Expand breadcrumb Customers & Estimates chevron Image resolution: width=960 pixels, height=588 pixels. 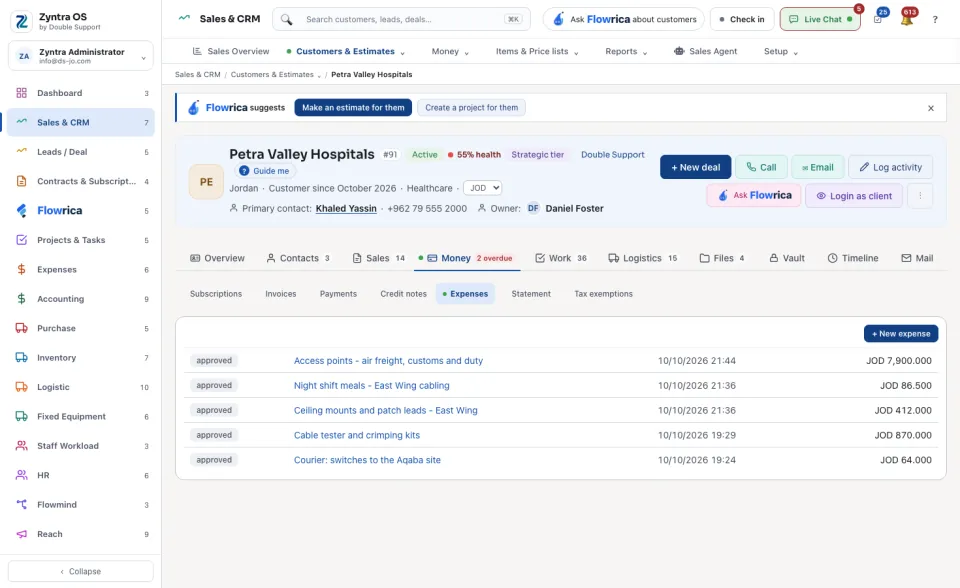pos(319,75)
